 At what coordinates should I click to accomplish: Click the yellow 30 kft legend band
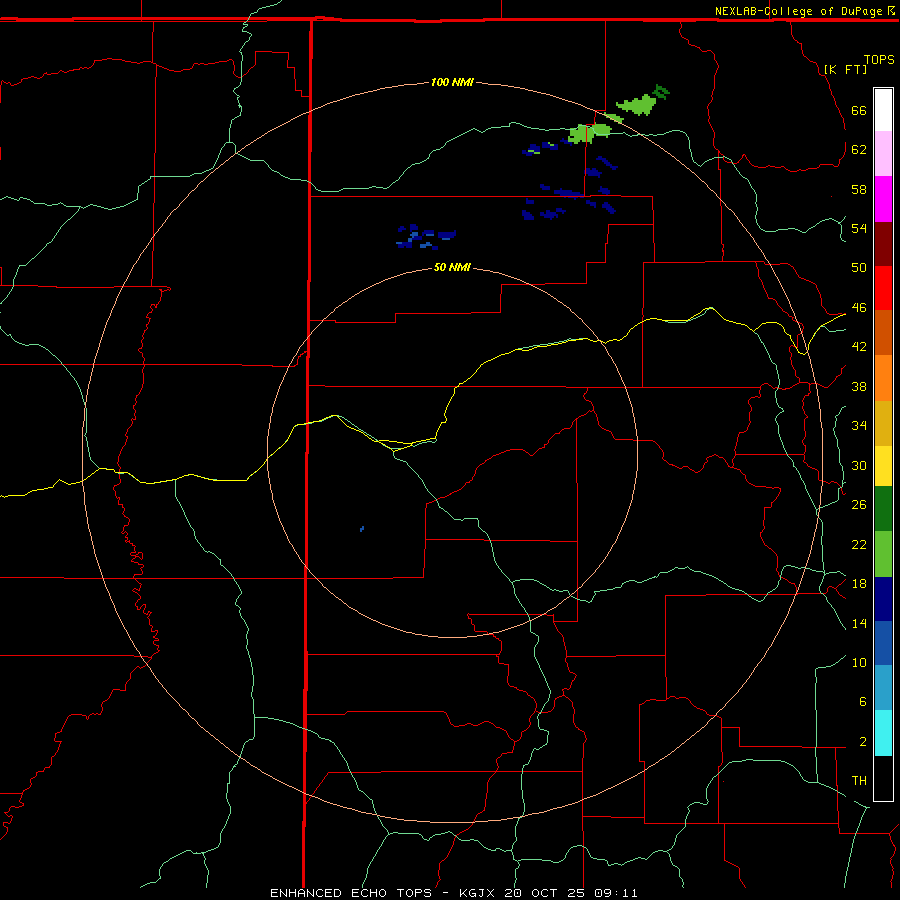tap(883, 466)
